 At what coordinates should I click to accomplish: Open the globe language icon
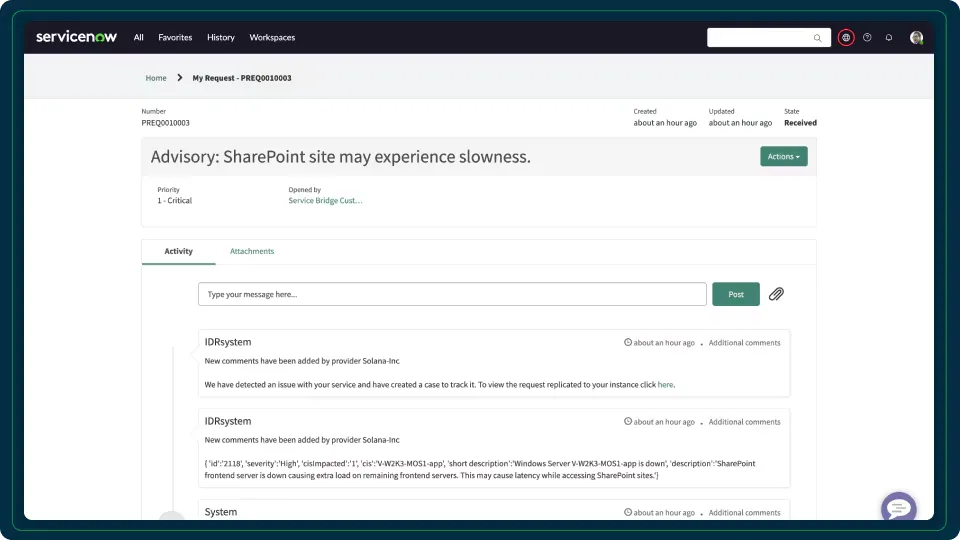(x=846, y=37)
